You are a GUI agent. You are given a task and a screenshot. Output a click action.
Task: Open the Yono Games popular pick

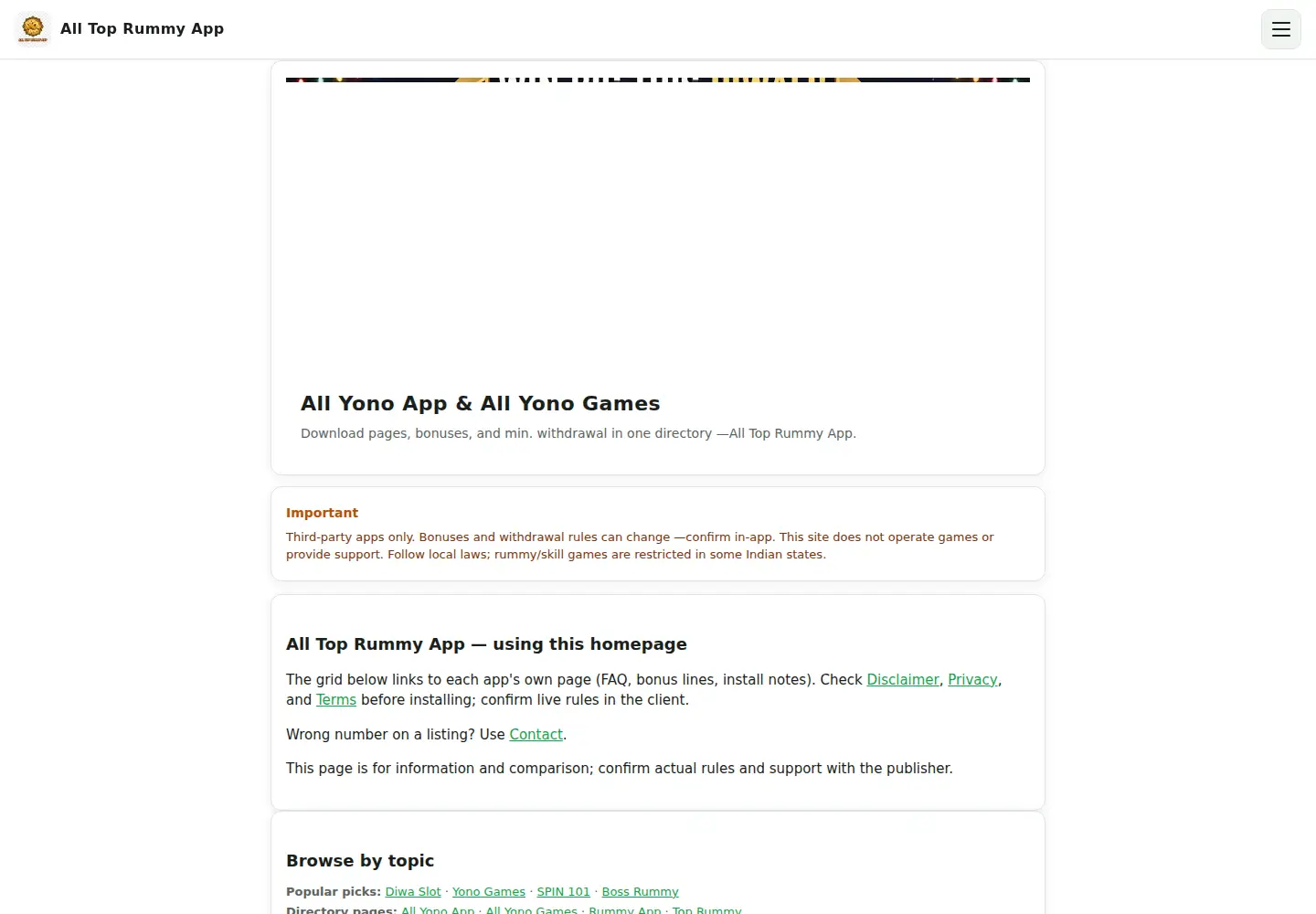[x=489, y=891]
